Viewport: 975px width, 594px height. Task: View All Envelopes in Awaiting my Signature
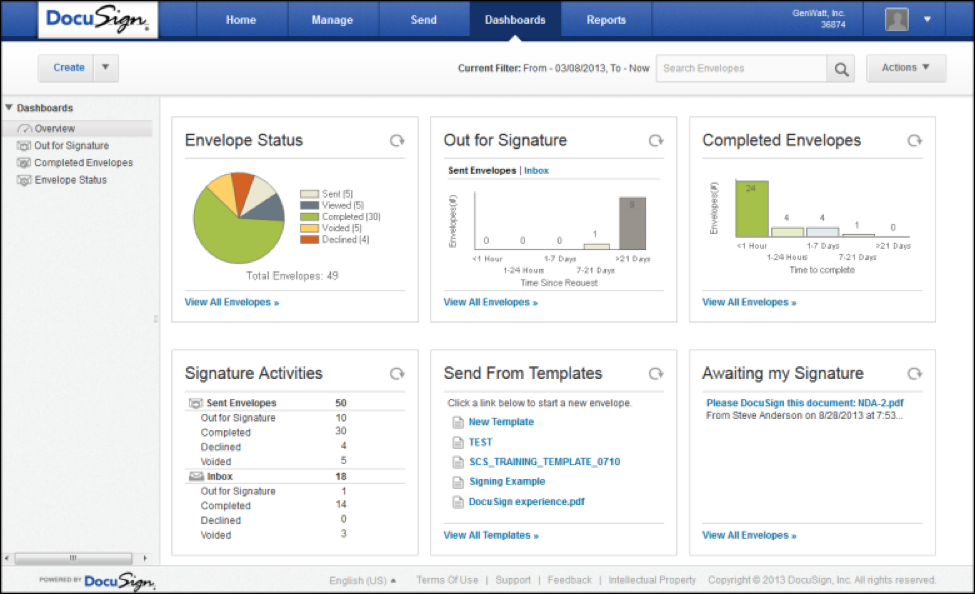tap(749, 536)
